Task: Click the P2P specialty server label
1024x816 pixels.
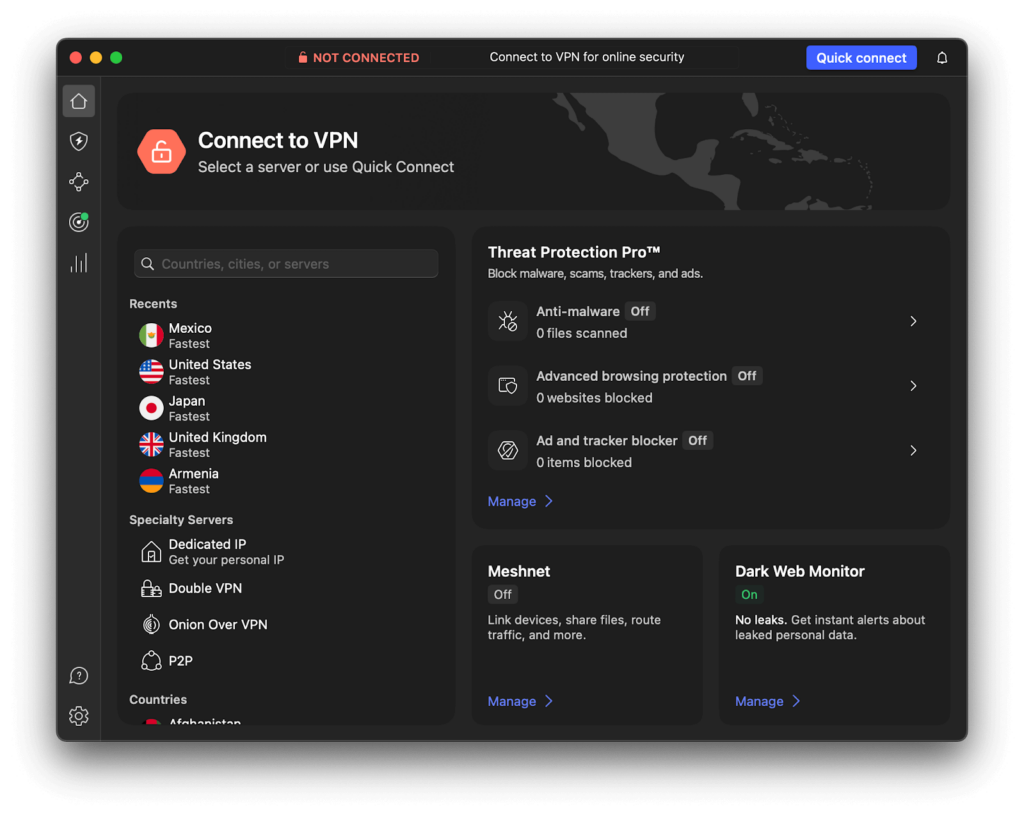Action: tap(180, 661)
